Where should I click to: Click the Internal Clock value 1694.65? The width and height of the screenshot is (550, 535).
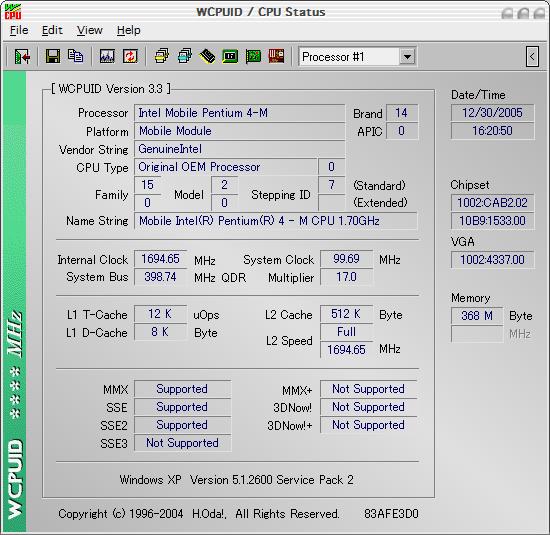(160, 259)
